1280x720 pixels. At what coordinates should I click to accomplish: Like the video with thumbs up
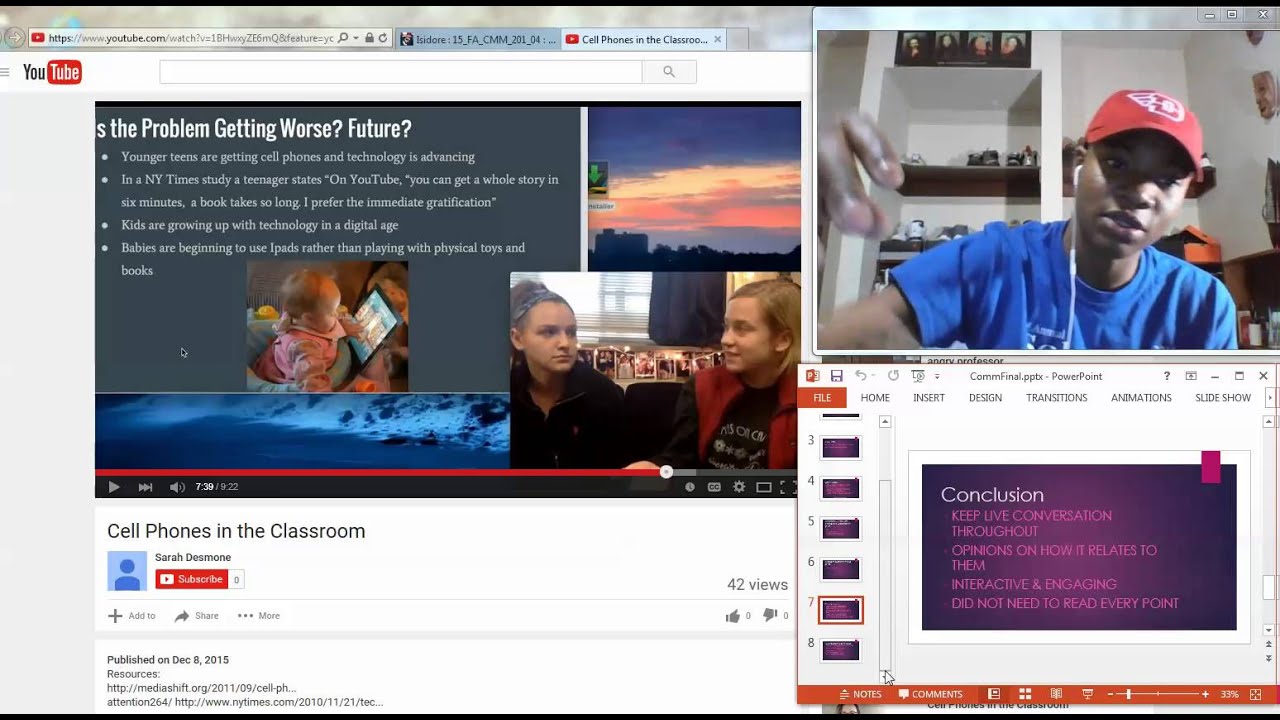[x=733, y=616]
